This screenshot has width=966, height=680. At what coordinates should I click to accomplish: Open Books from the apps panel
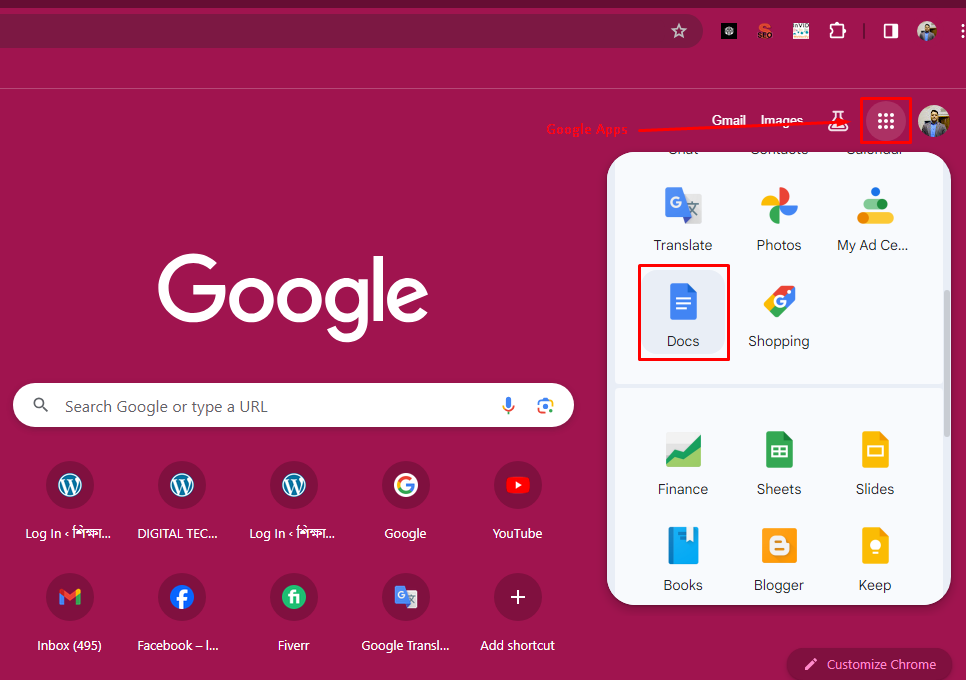click(x=683, y=559)
